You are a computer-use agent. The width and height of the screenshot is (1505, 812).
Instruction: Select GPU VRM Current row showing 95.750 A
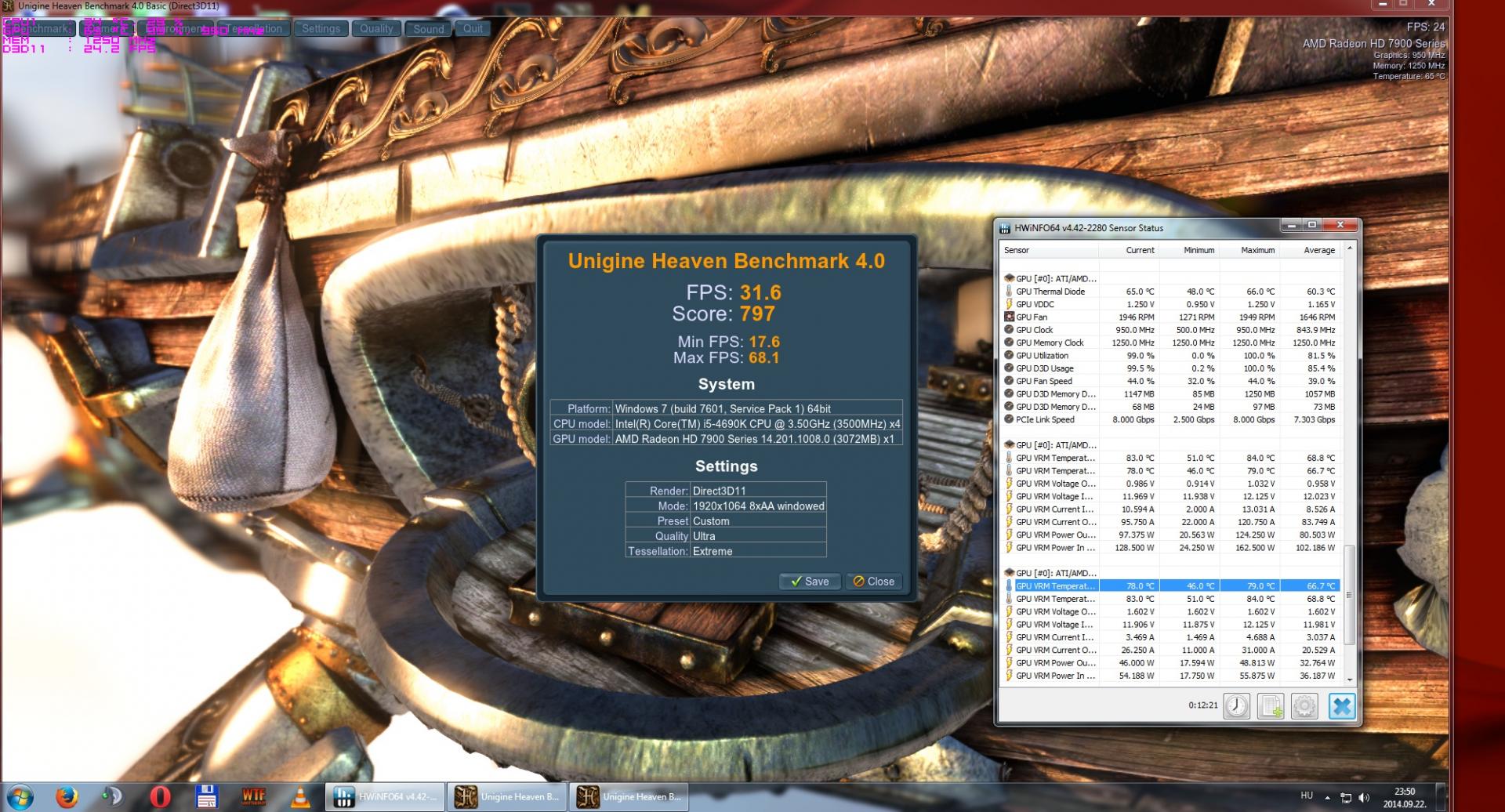coord(1171,522)
